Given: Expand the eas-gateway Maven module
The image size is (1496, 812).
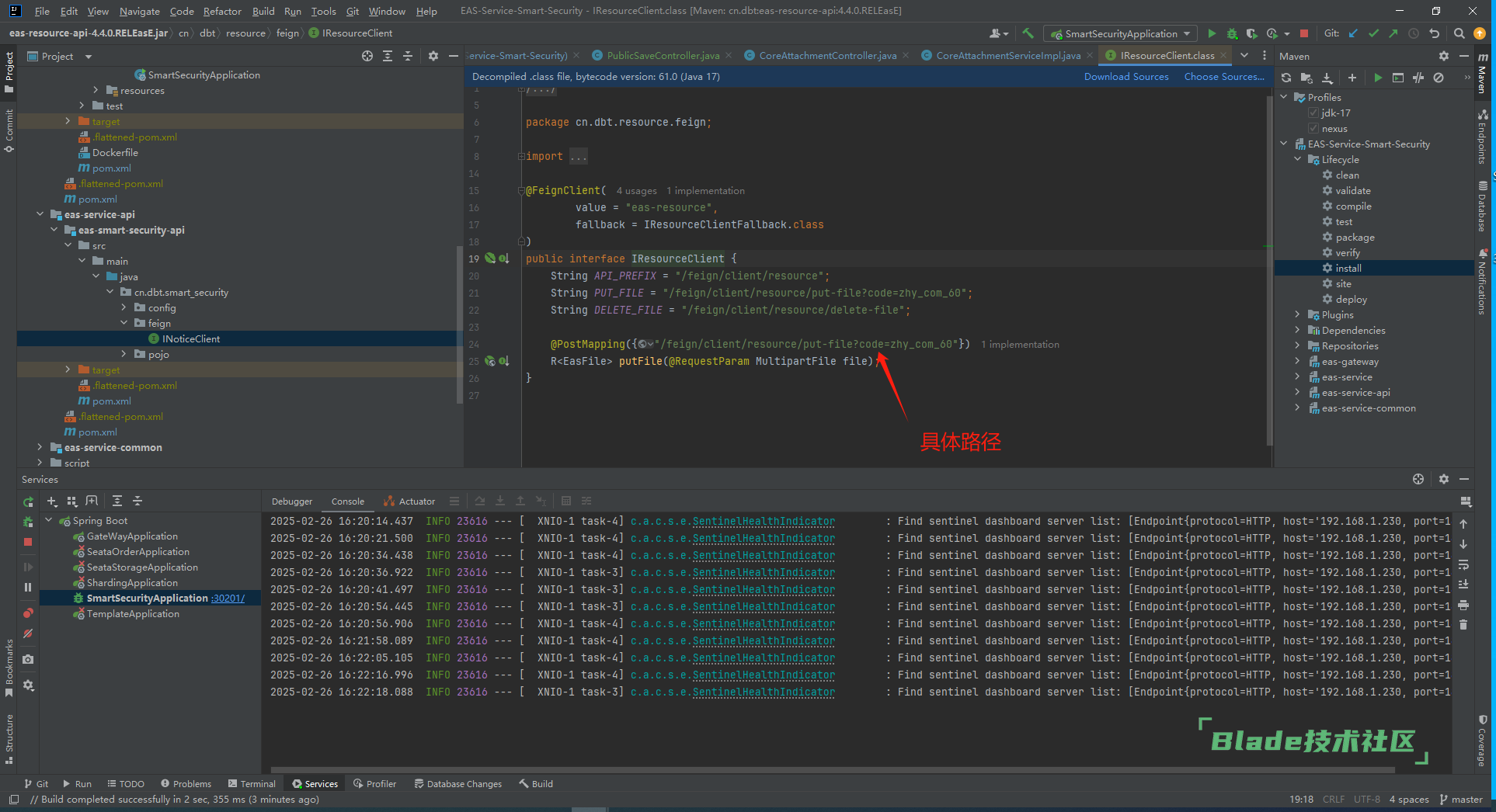Looking at the screenshot, I should tap(1298, 361).
